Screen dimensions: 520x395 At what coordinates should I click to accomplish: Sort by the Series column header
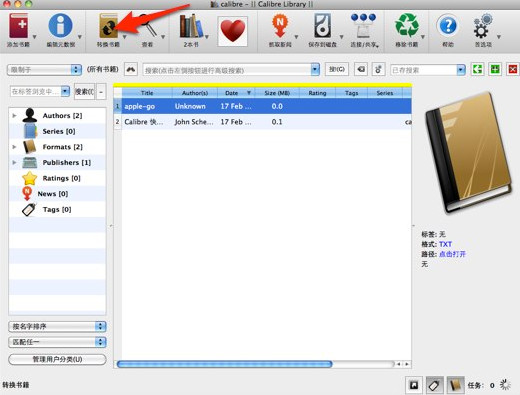(x=385, y=93)
